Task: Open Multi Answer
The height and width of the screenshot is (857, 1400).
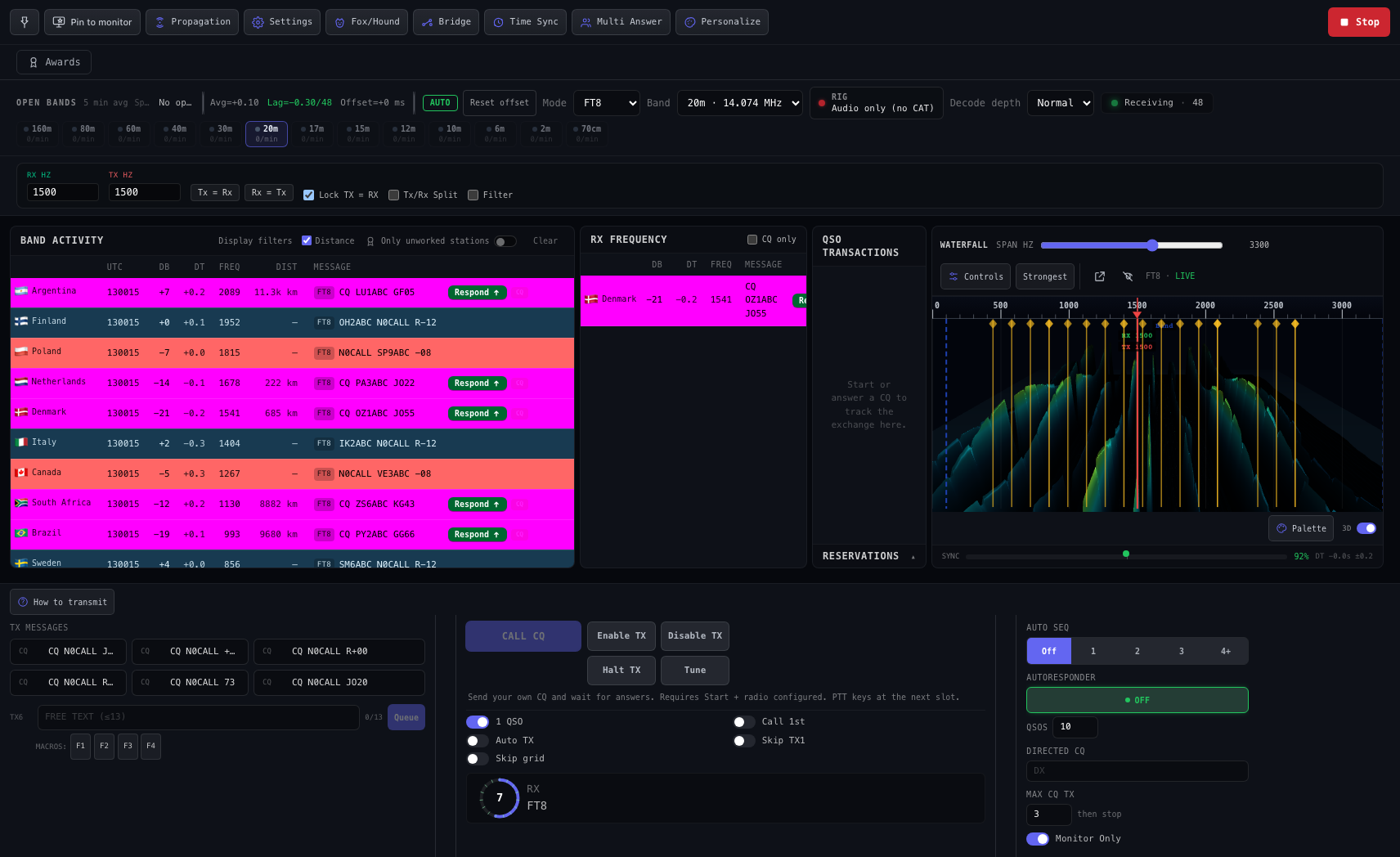Action: [621, 22]
